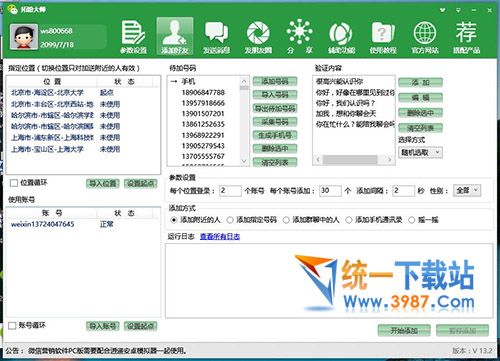Open the 使用教程 folder icon
This screenshot has width=500, height=361.
coord(383,37)
